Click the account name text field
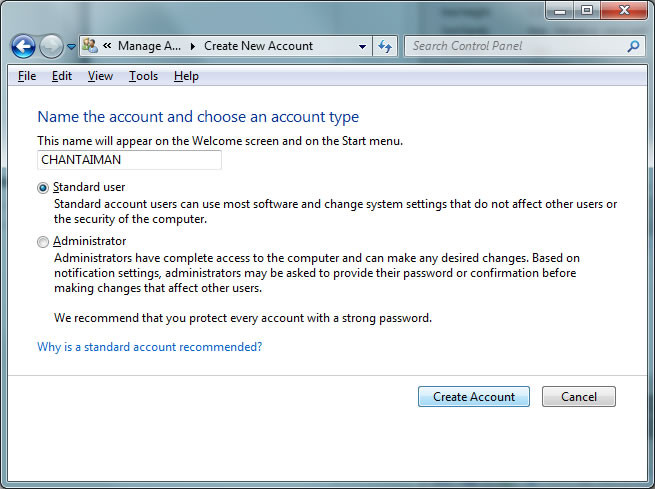 [129, 160]
